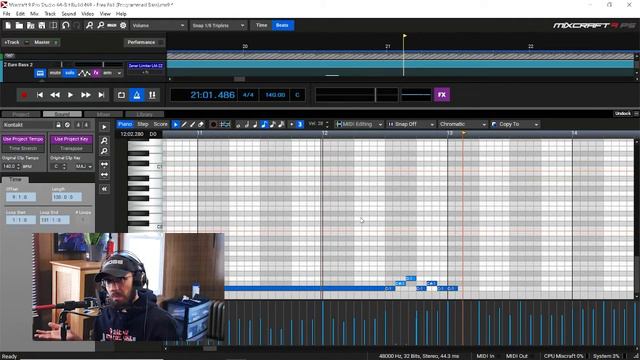Arm the Dark Bass 2 track for recording
640x360 pixels.
tap(107, 73)
